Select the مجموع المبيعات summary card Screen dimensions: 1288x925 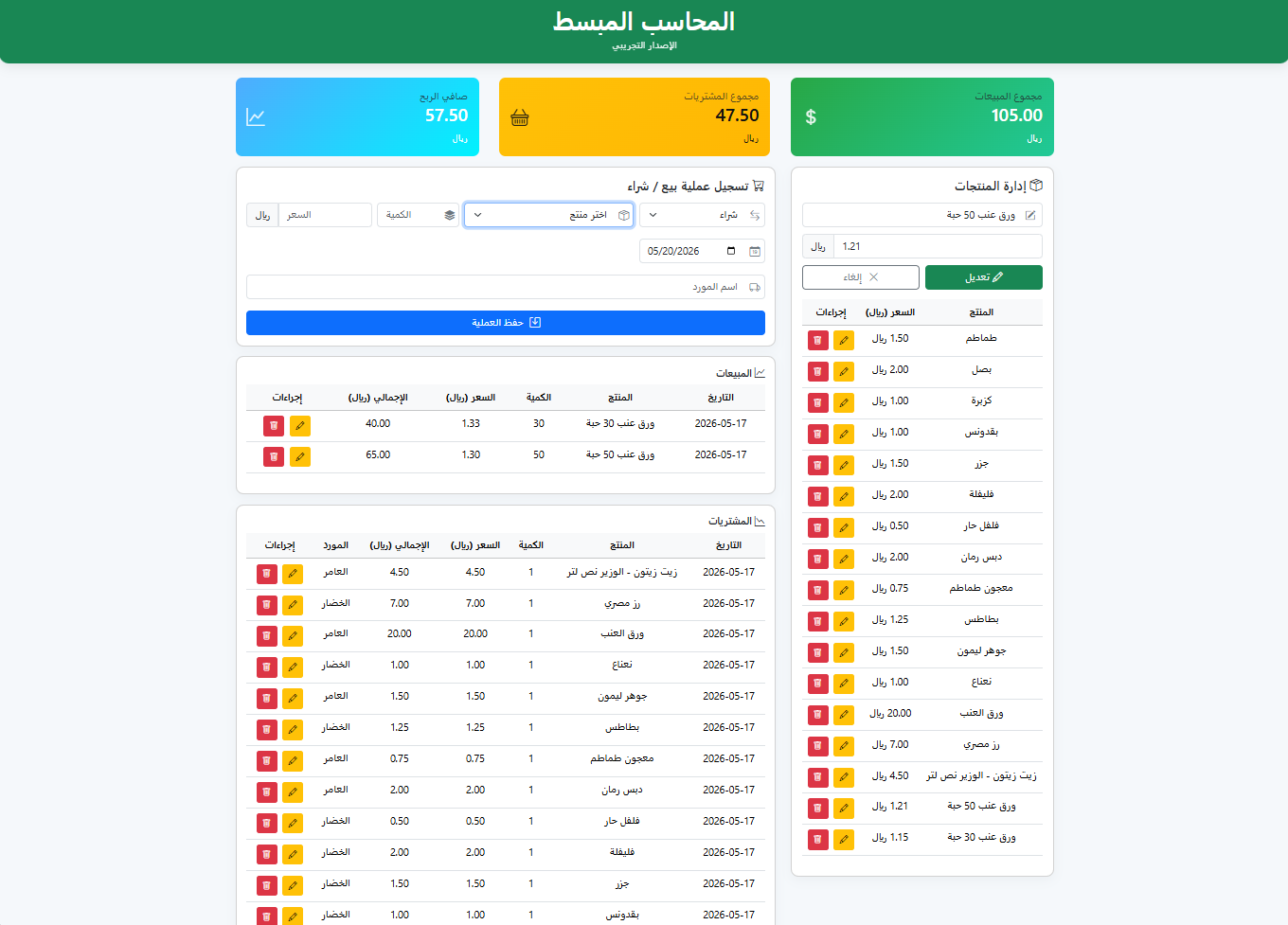pos(922,116)
